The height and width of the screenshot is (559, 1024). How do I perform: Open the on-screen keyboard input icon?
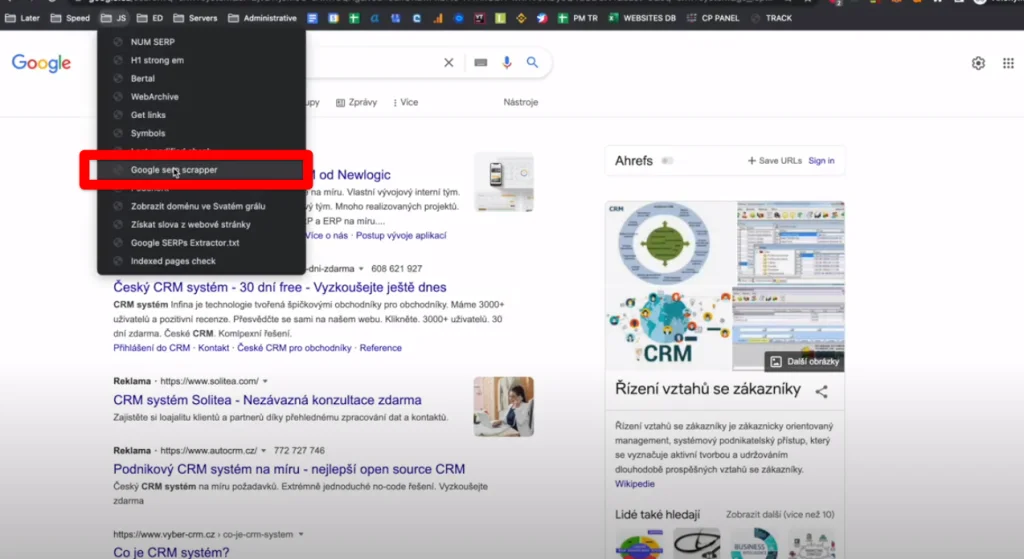click(481, 63)
